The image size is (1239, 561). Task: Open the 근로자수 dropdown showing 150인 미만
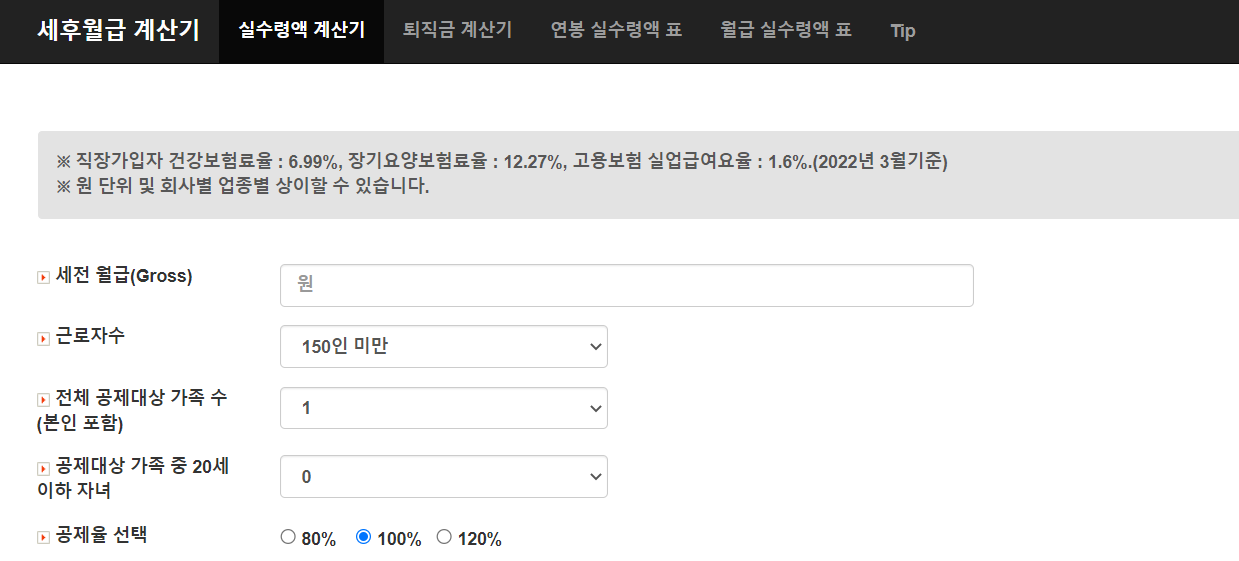[x=444, y=346]
